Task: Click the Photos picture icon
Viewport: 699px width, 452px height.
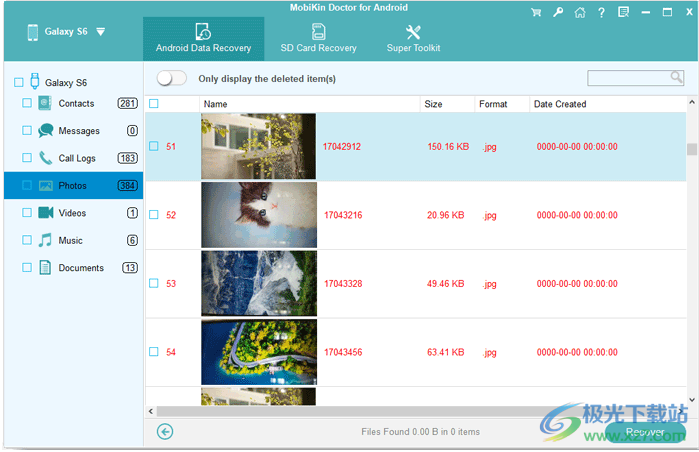Action: click(x=45, y=185)
